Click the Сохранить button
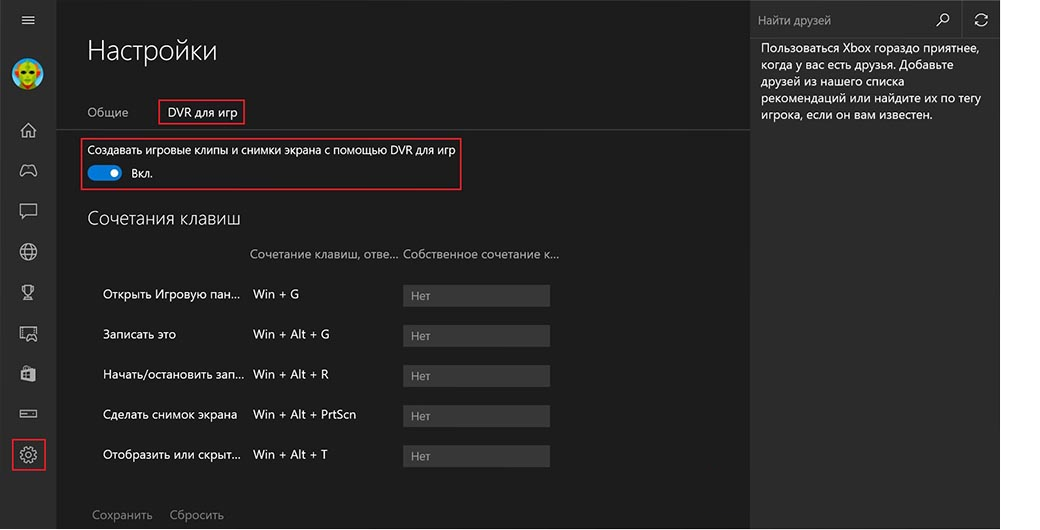 122,515
